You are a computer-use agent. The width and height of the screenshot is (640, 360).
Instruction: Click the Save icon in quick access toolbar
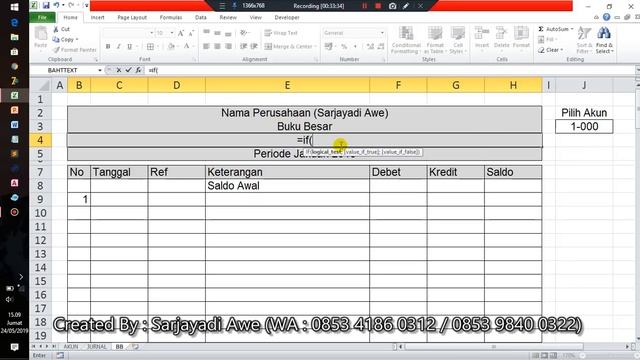[46, 5]
